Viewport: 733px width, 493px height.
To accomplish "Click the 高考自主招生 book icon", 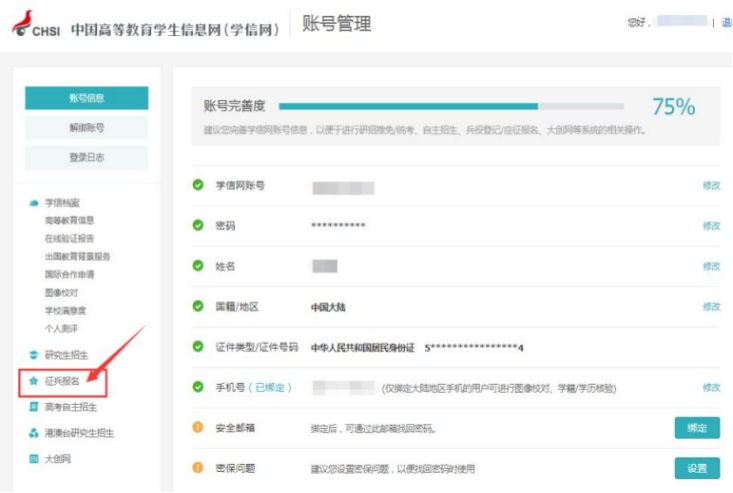I will pos(34,407).
